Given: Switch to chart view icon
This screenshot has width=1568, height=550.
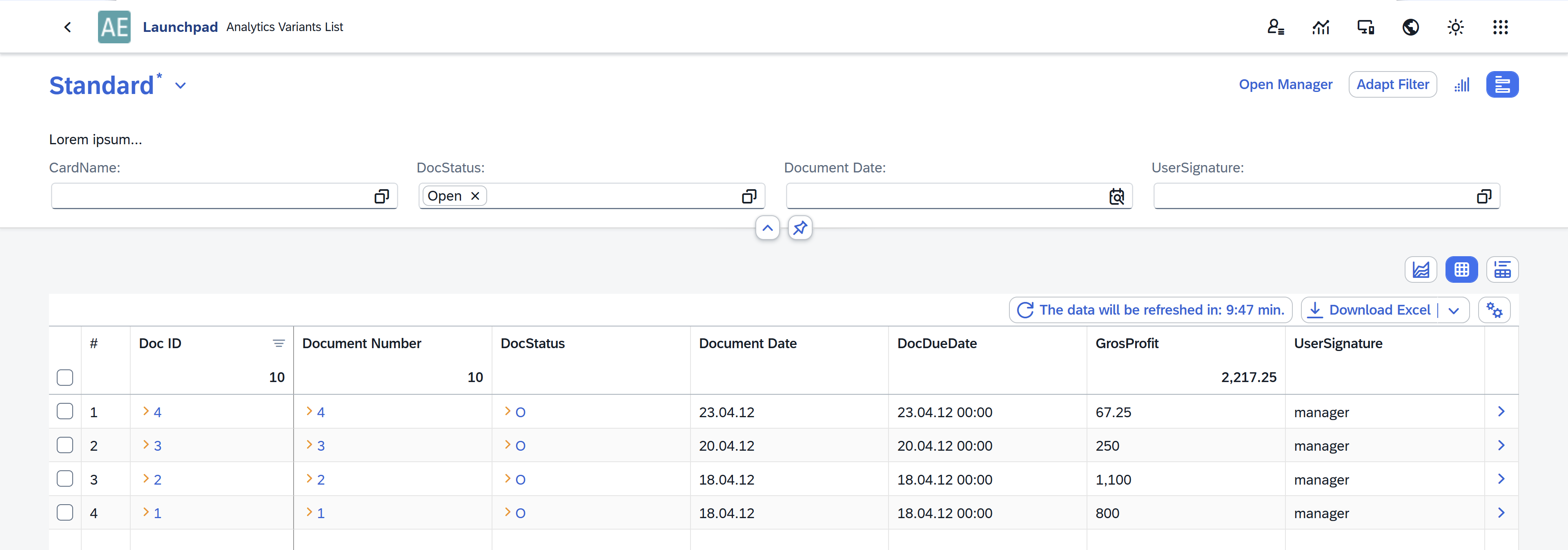Looking at the screenshot, I should coord(1421,269).
